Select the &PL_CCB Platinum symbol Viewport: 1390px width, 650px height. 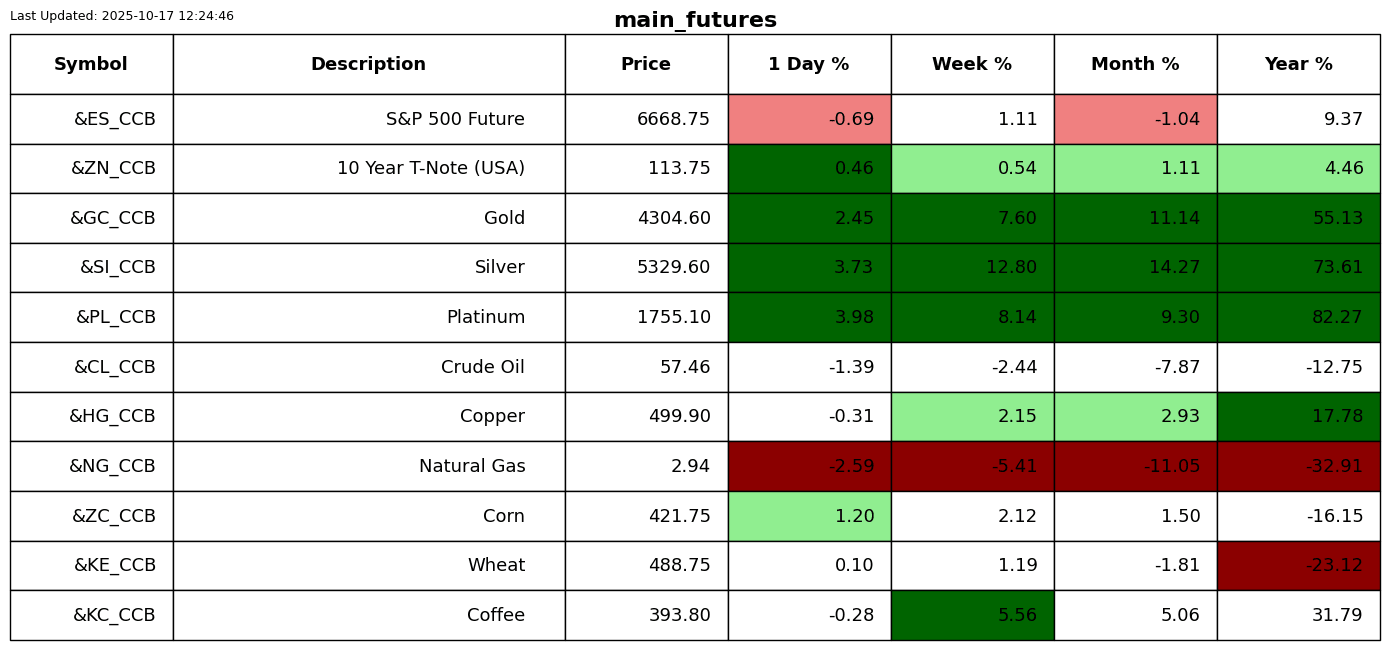(x=116, y=317)
